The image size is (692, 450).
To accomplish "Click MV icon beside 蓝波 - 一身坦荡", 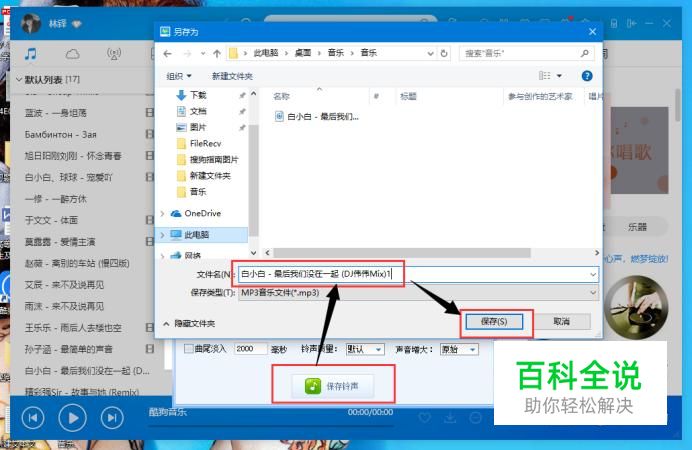I will [x=150, y=113].
